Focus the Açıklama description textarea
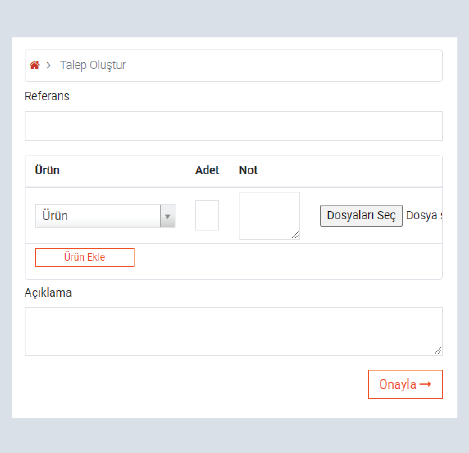 [x=234, y=331]
